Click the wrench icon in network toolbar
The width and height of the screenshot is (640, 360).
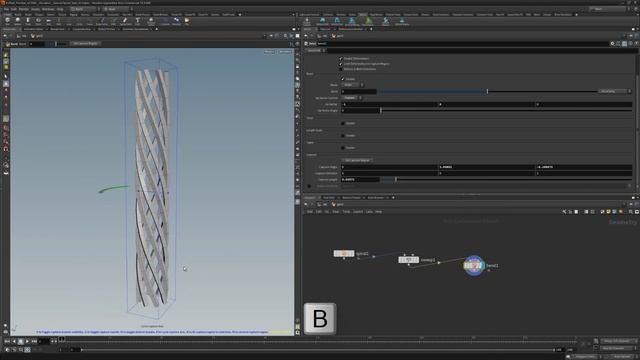(564, 212)
